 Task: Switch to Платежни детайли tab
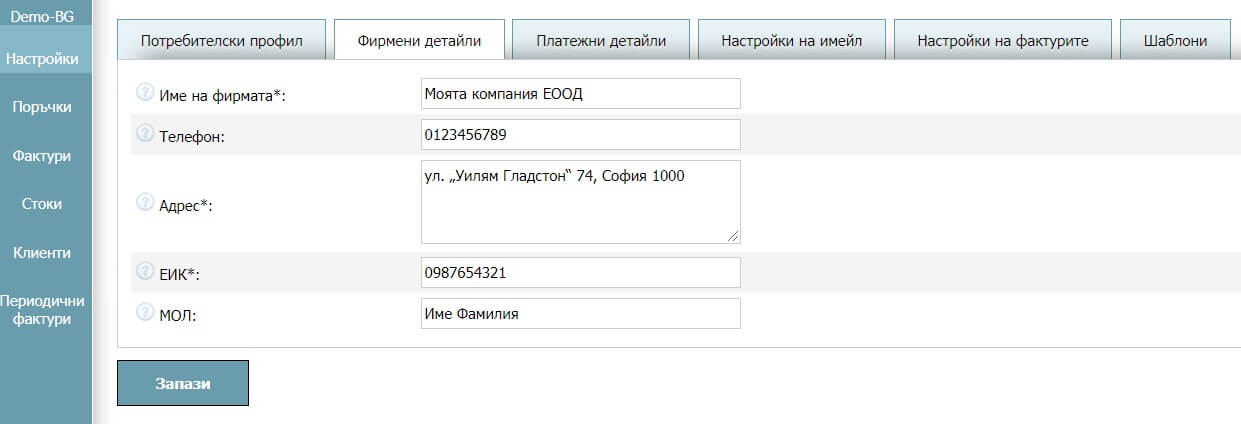tap(601, 40)
